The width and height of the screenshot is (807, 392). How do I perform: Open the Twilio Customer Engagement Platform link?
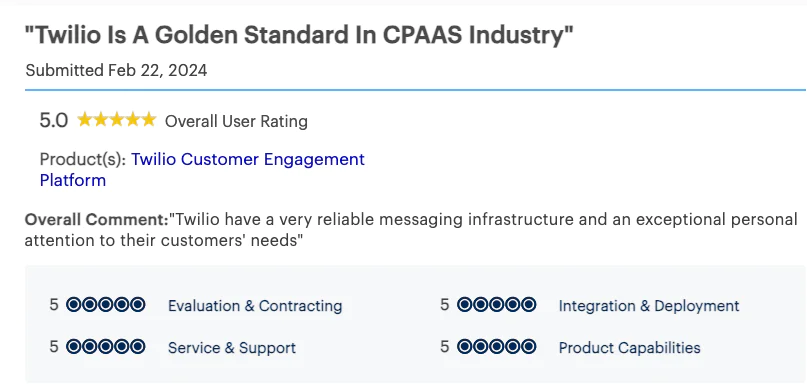pyautogui.click(x=202, y=170)
